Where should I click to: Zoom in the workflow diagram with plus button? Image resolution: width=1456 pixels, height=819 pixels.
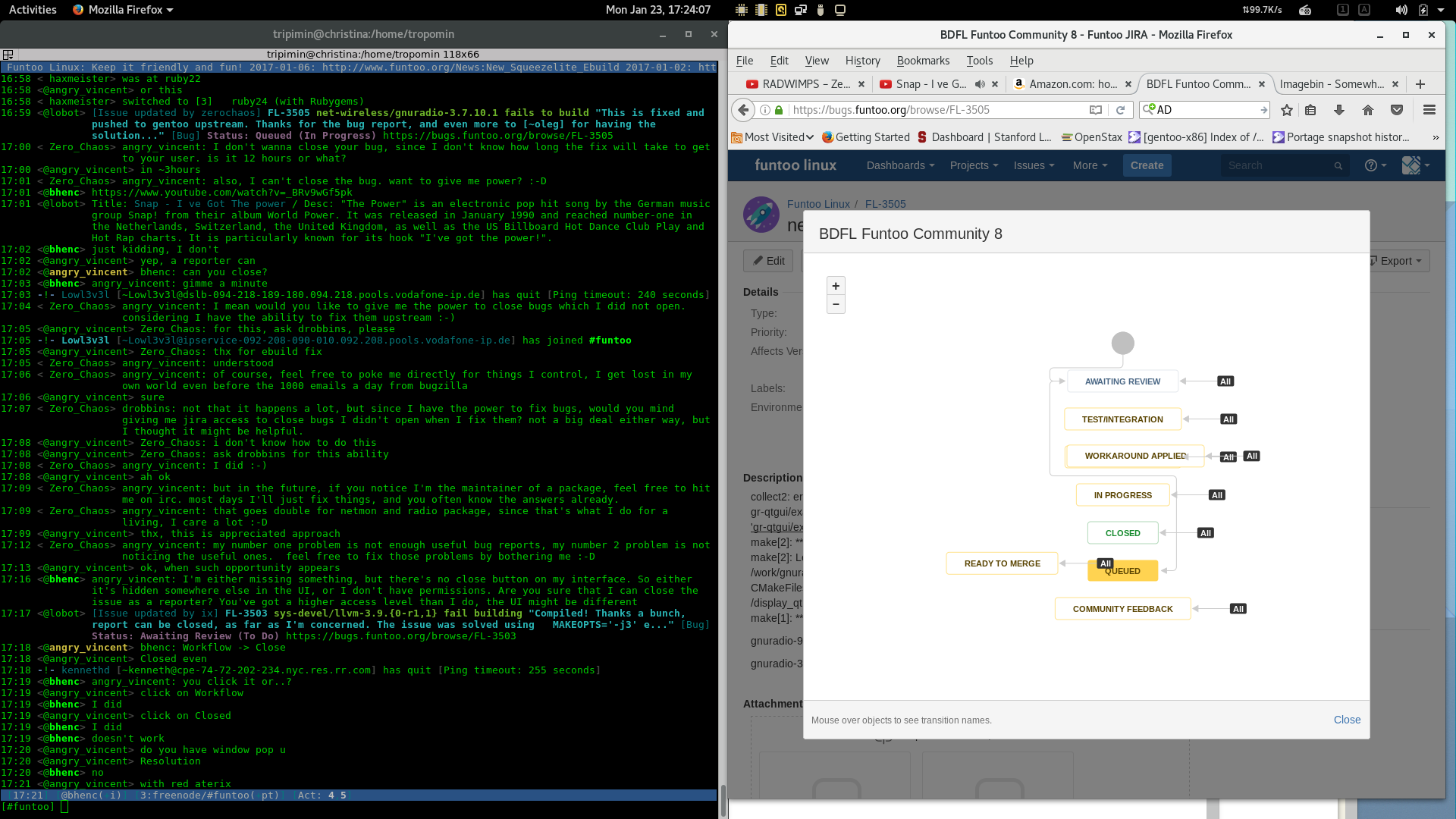tap(836, 286)
